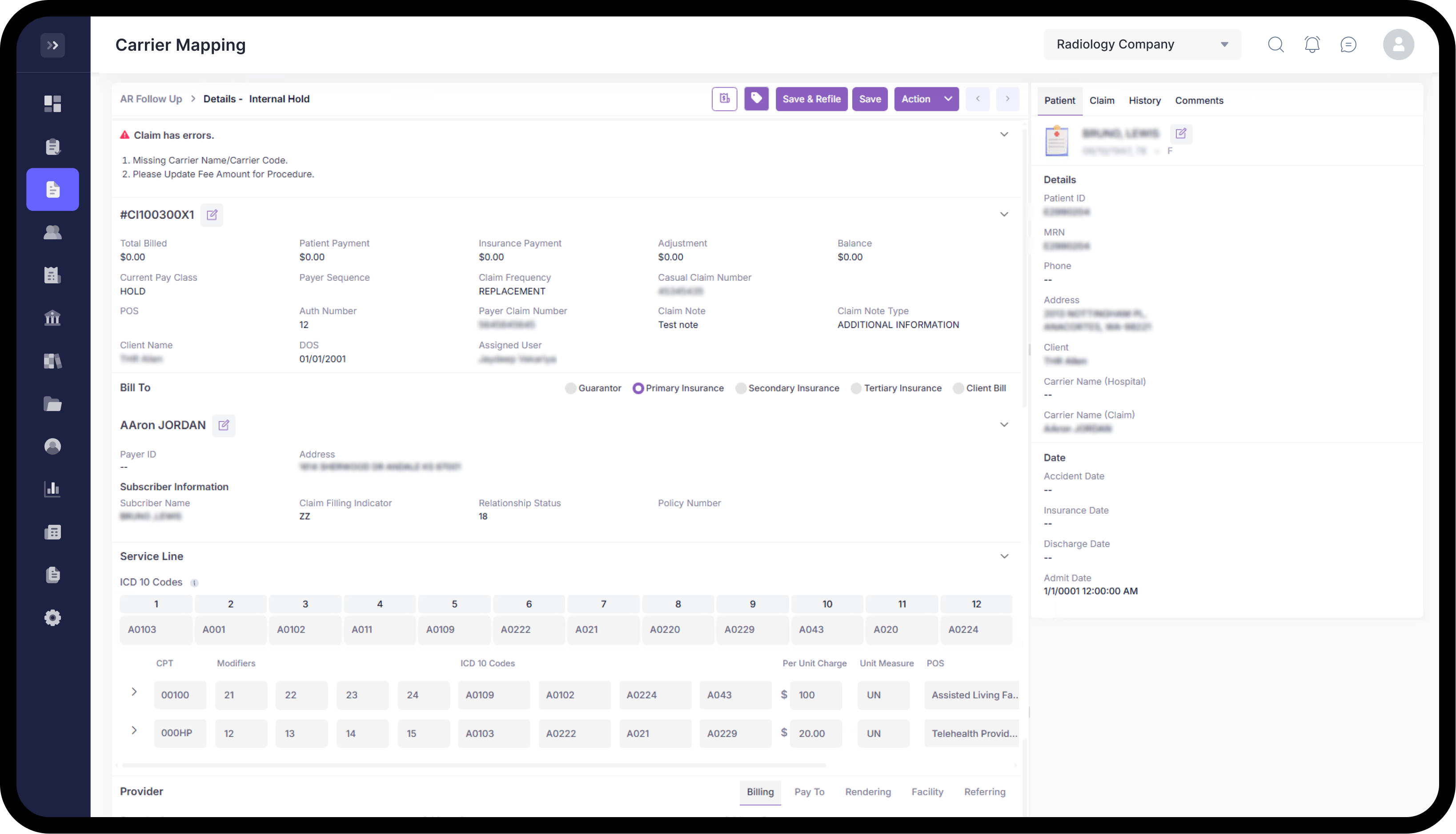
Task: Expand sidebar with double-arrow icon
Action: point(52,45)
